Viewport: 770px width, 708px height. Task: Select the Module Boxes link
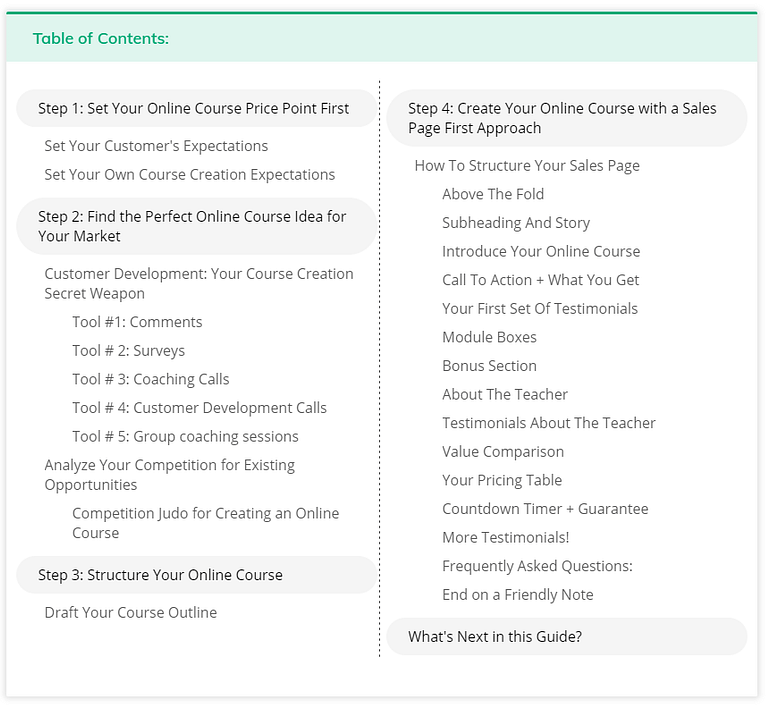click(x=489, y=337)
